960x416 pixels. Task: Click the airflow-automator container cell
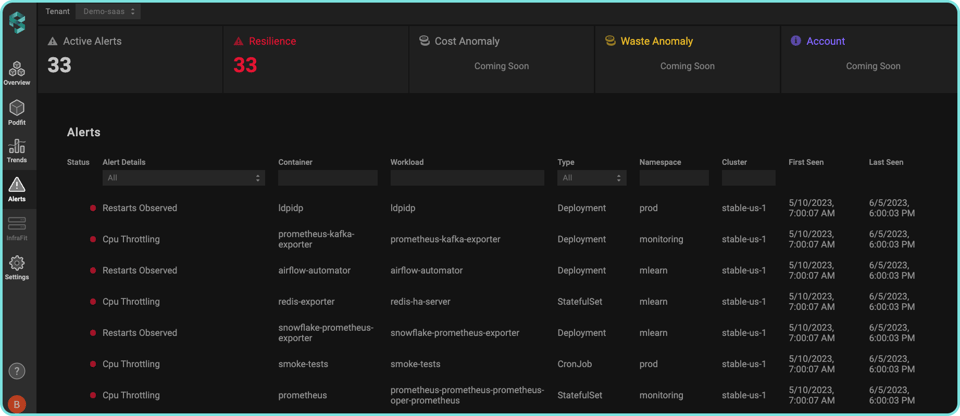(314, 271)
